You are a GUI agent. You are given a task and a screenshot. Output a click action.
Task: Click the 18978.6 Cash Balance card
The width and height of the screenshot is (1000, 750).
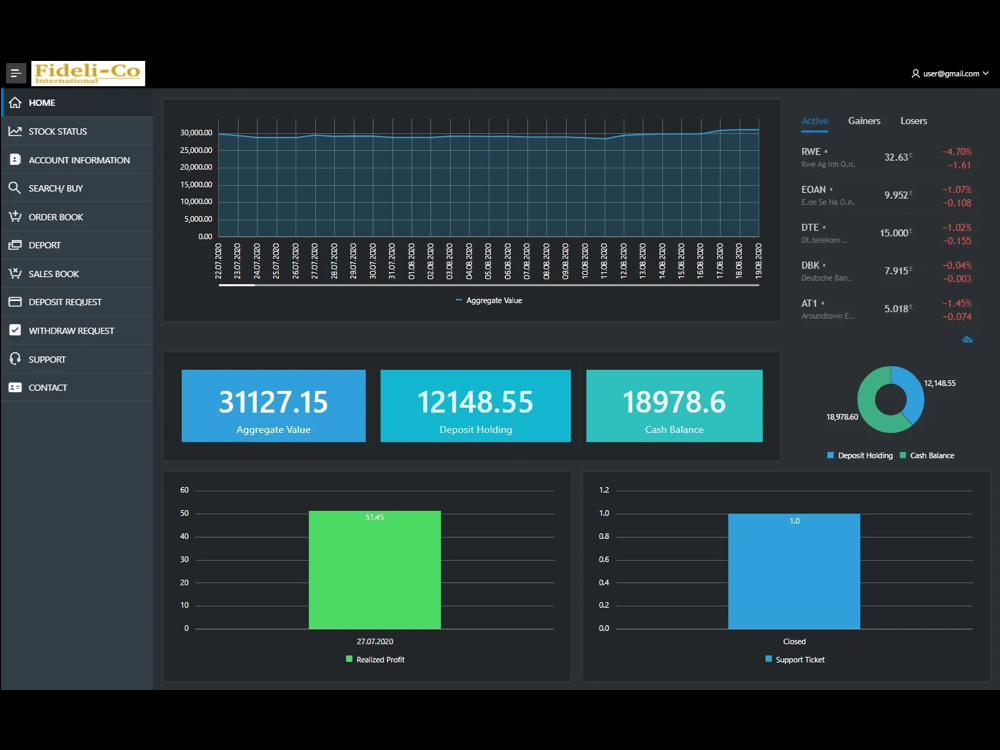tap(674, 406)
